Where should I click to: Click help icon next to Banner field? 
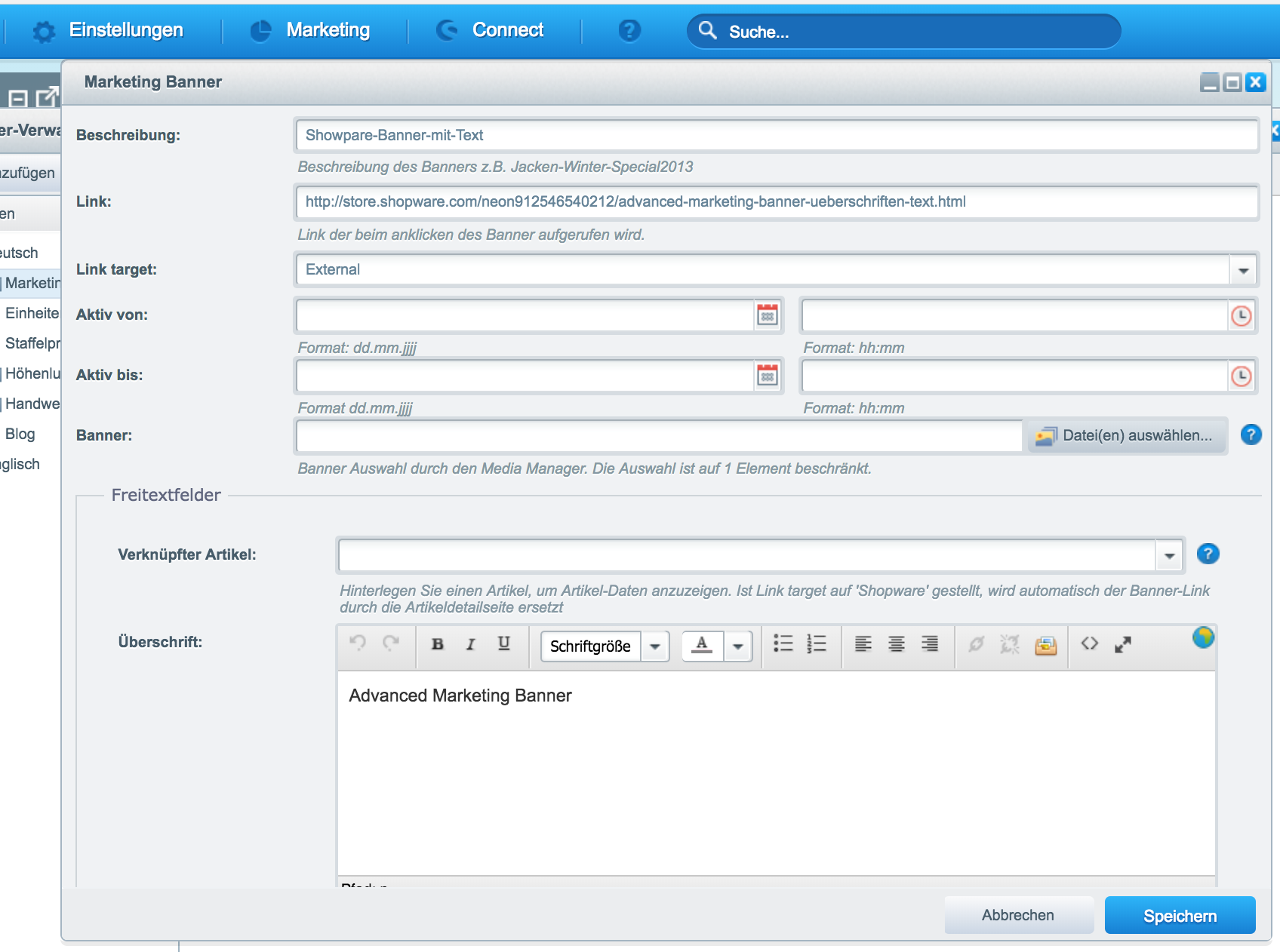(1251, 435)
